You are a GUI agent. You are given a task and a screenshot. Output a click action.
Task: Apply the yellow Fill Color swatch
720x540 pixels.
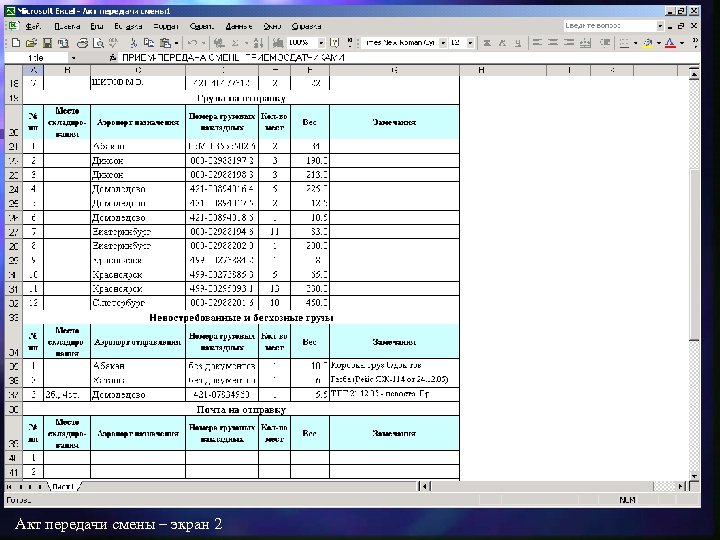click(x=648, y=43)
